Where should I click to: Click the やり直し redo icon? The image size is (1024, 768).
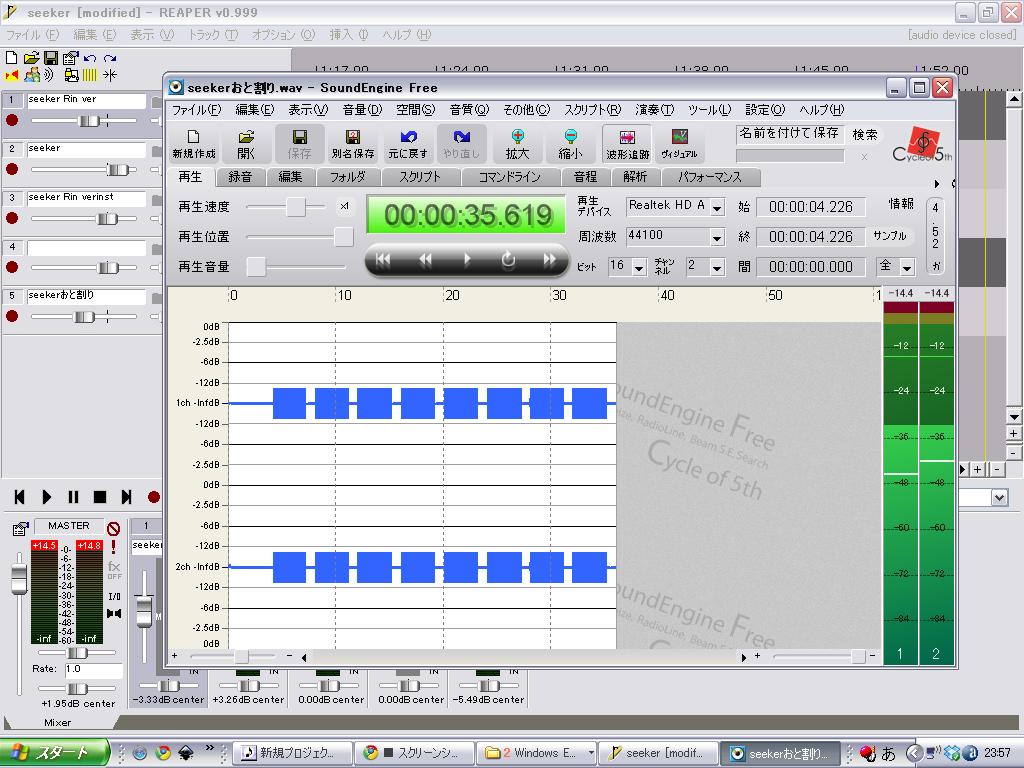pos(461,144)
